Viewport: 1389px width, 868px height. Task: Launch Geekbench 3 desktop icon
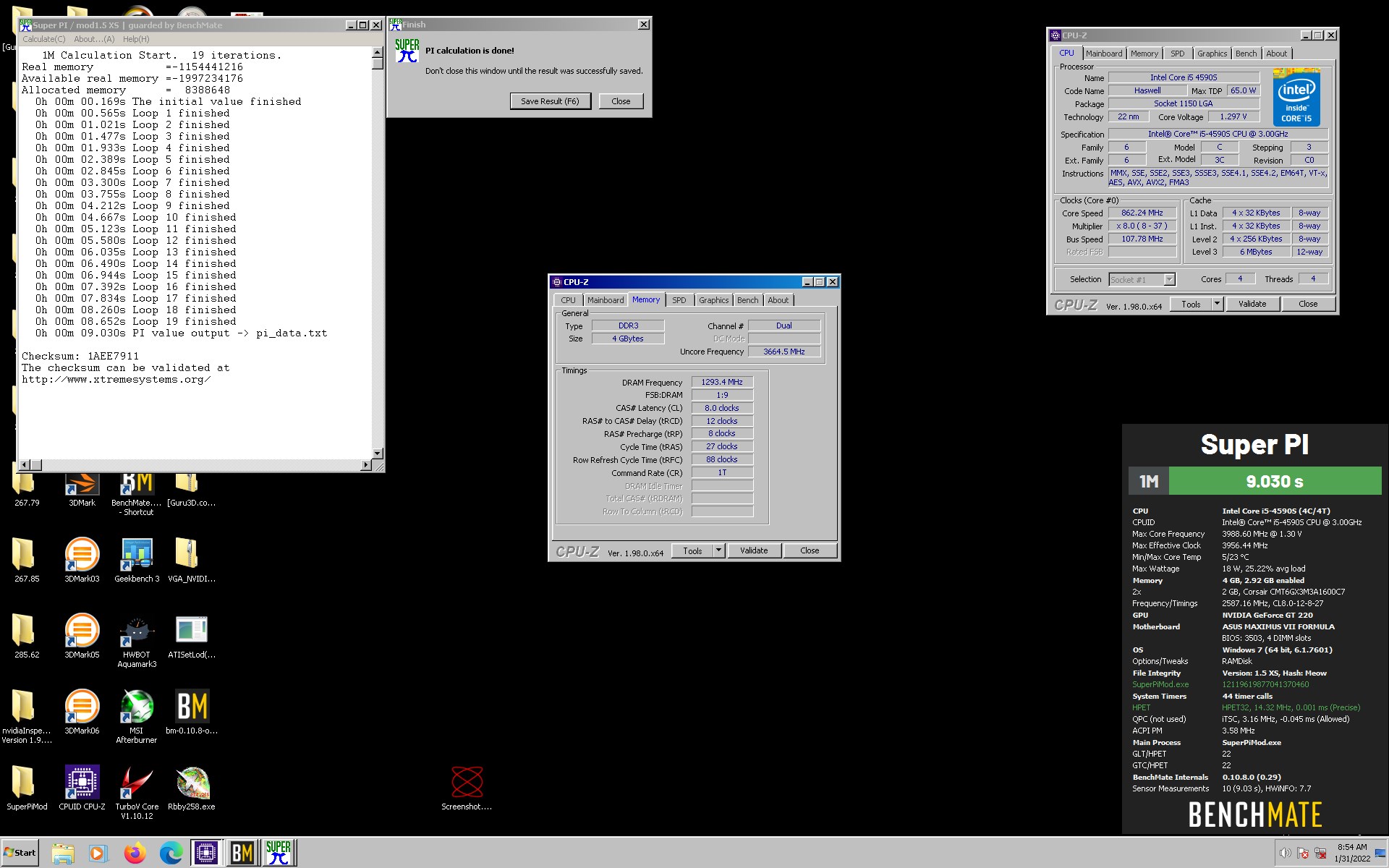[x=137, y=560]
